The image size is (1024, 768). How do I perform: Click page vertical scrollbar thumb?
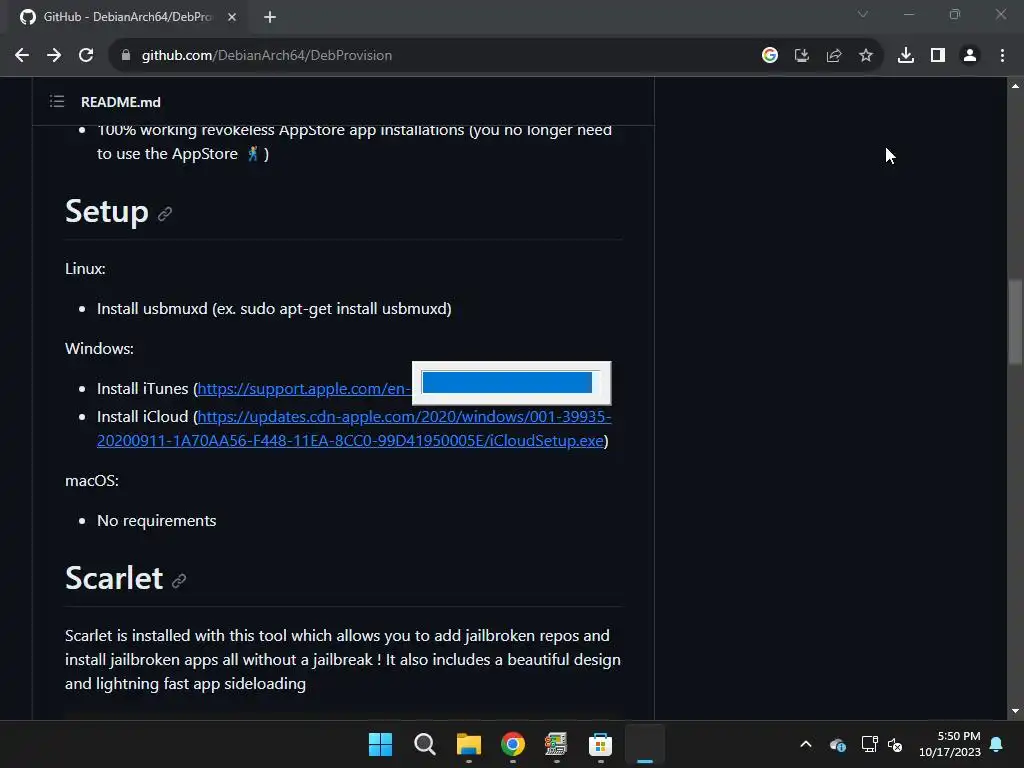(1015, 321)
